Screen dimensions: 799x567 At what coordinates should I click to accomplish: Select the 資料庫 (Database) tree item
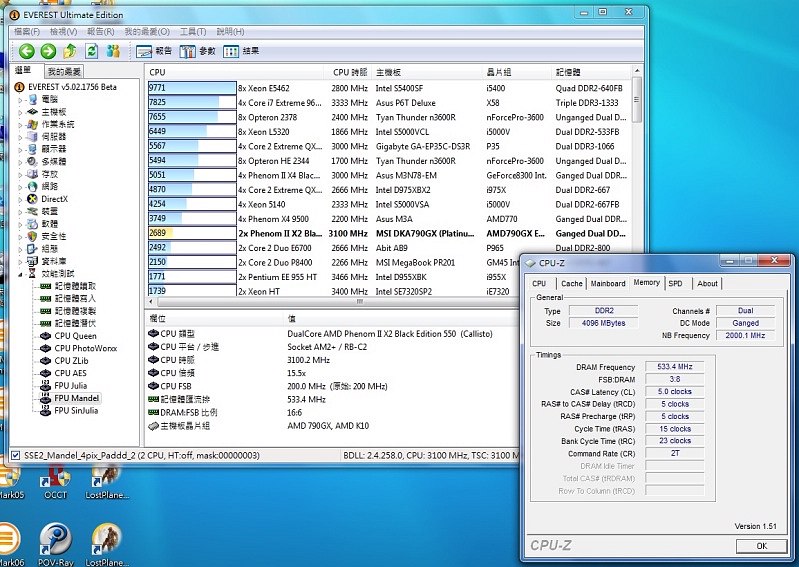[54, 261]
